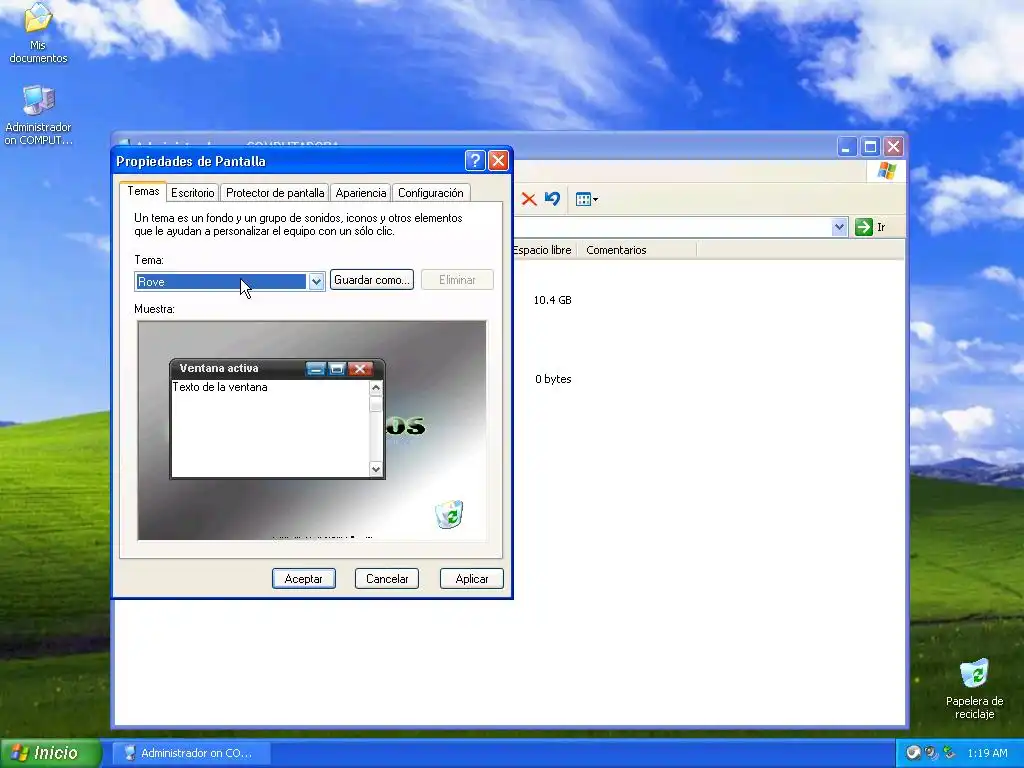
Task: Open Mis documentos desktop icon
Action: [38, 34]
